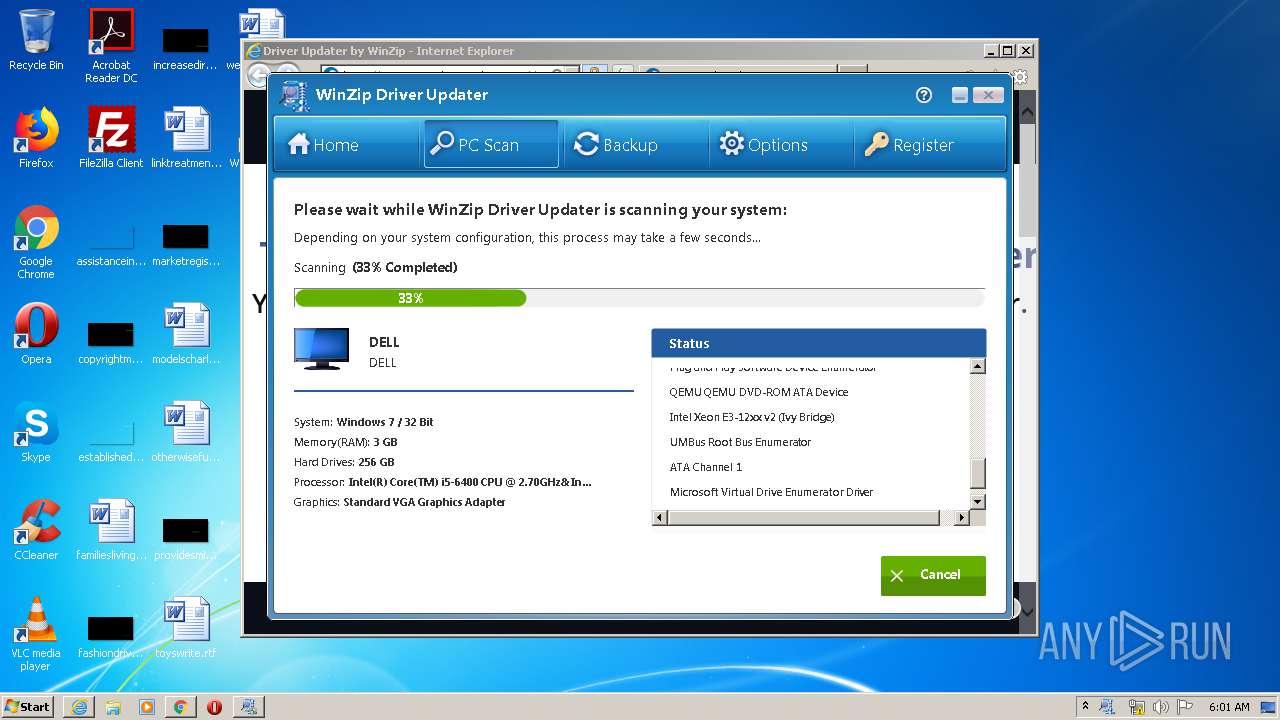Select the providesmi... desktop file
Image resolution: width=1280 pixels, height=720 pixels.
tap(186, 537)
